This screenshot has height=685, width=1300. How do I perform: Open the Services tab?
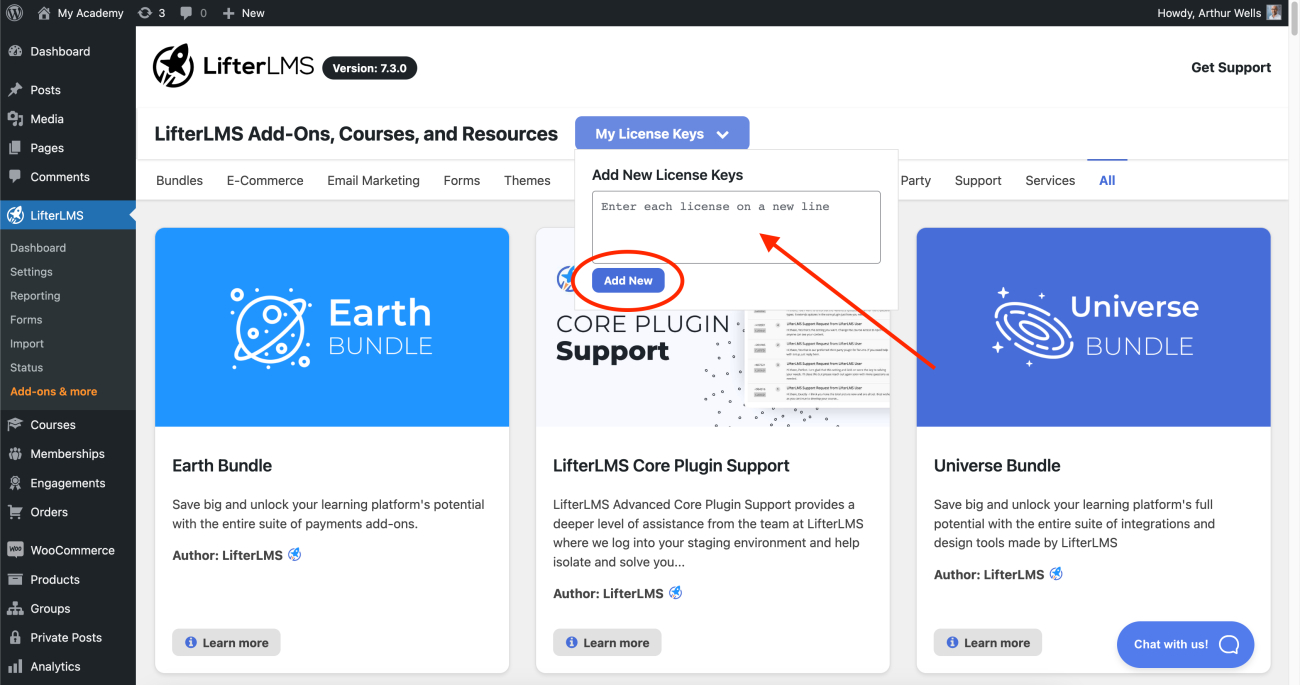[x=1050, y=181]
